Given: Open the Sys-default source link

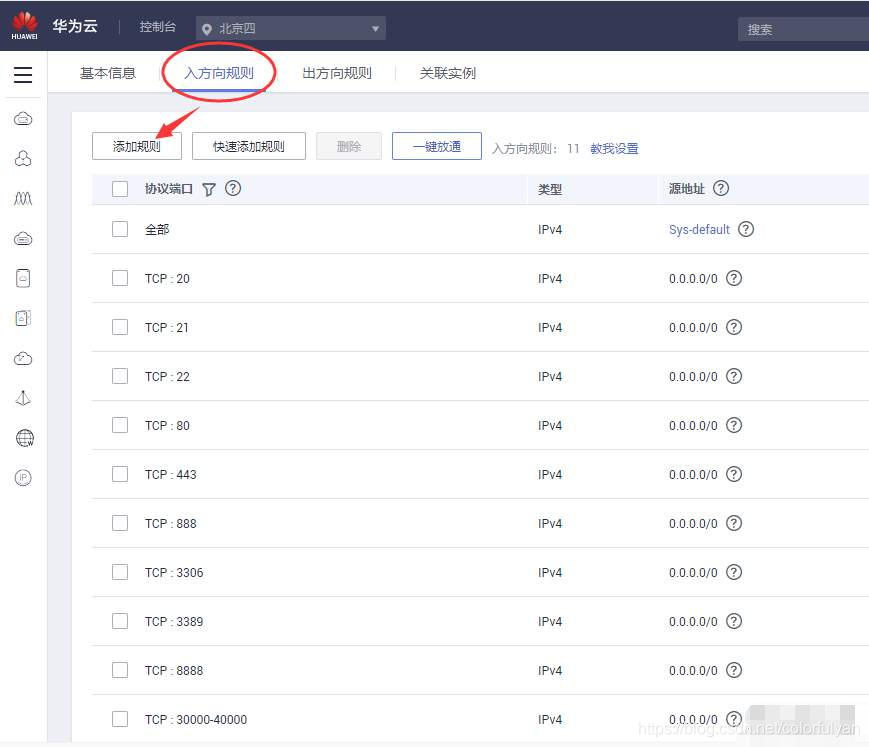Looking at the screenshot, I should tap(699, 229).
